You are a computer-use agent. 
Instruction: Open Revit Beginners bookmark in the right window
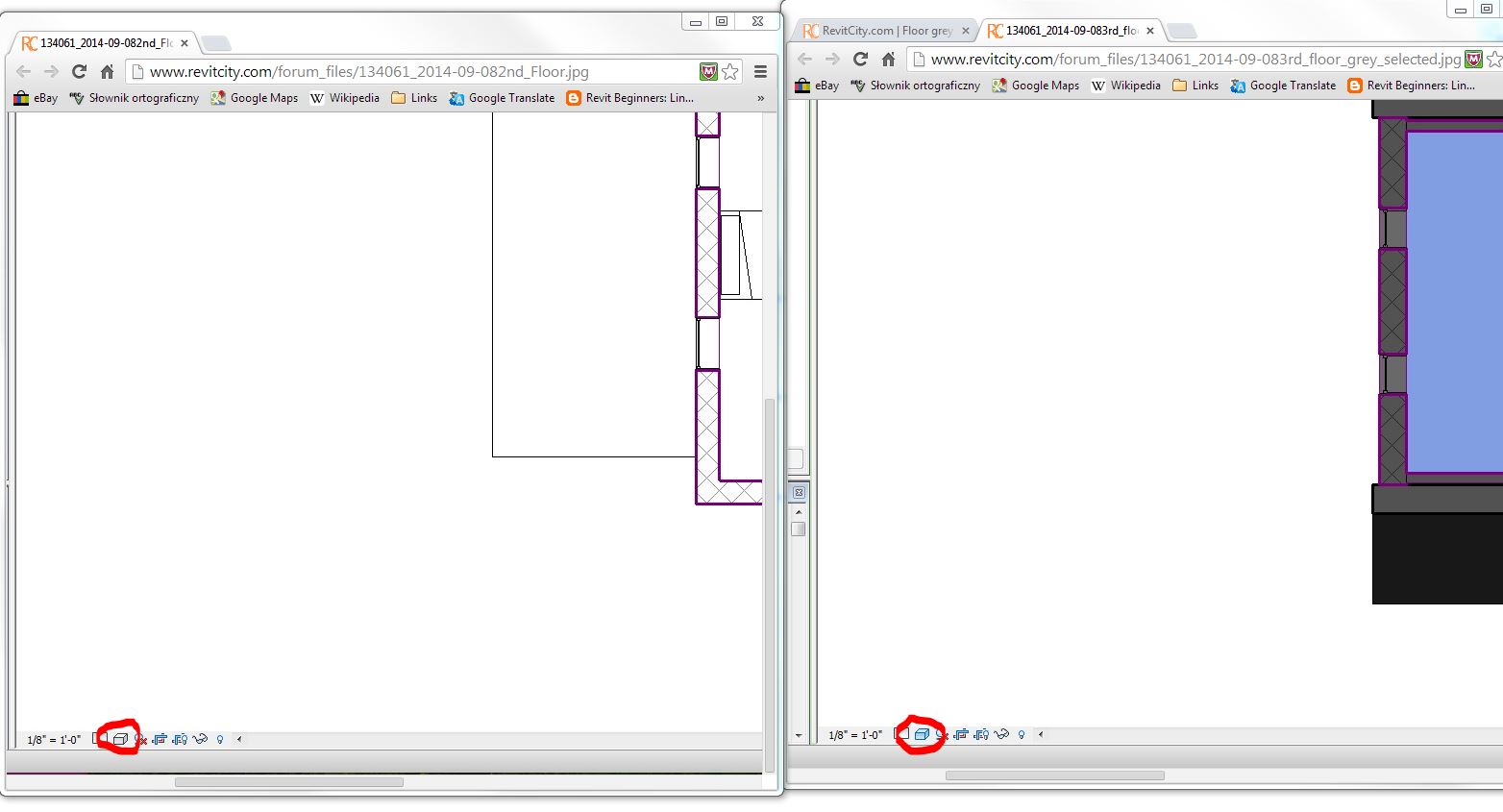1411,86
